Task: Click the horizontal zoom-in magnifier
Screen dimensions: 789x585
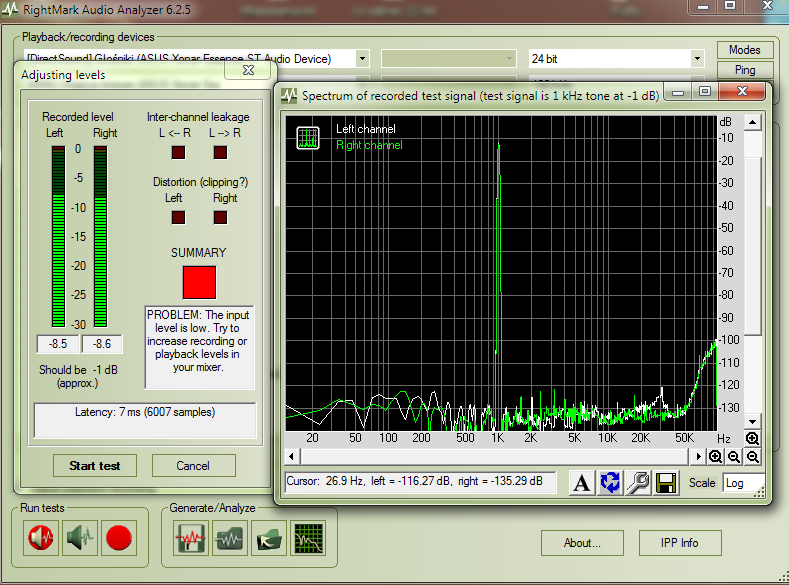Action: coord(715,457)
